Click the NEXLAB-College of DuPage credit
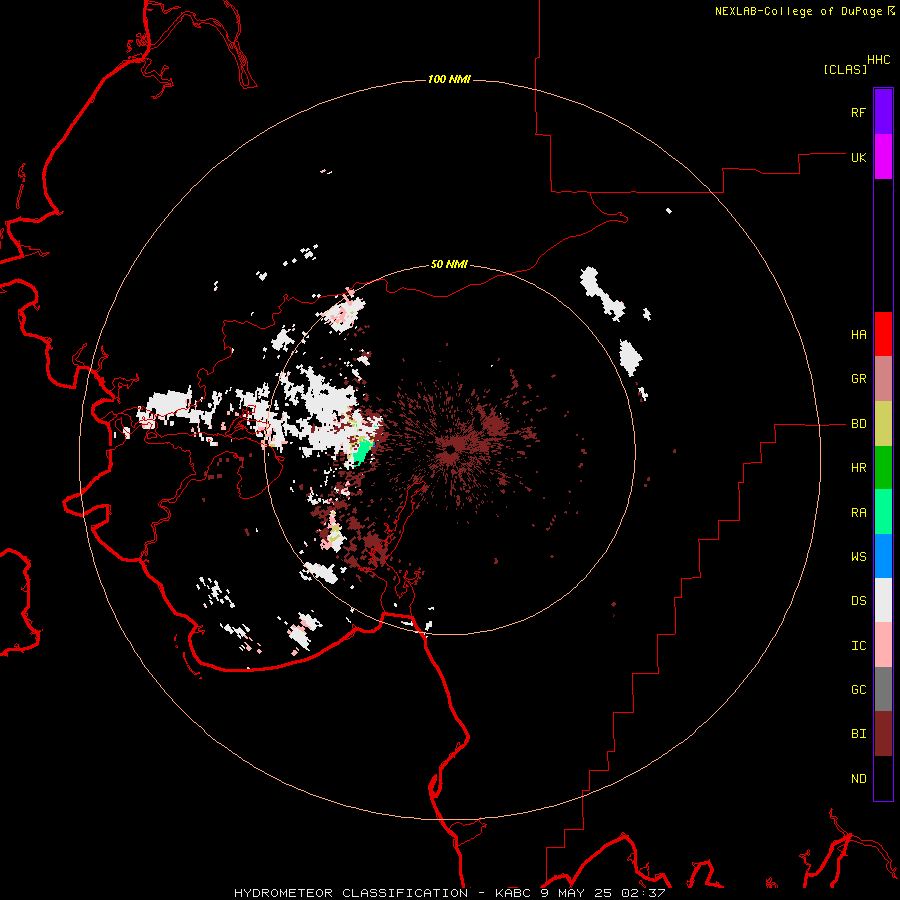900x900 pixels. 798,11
